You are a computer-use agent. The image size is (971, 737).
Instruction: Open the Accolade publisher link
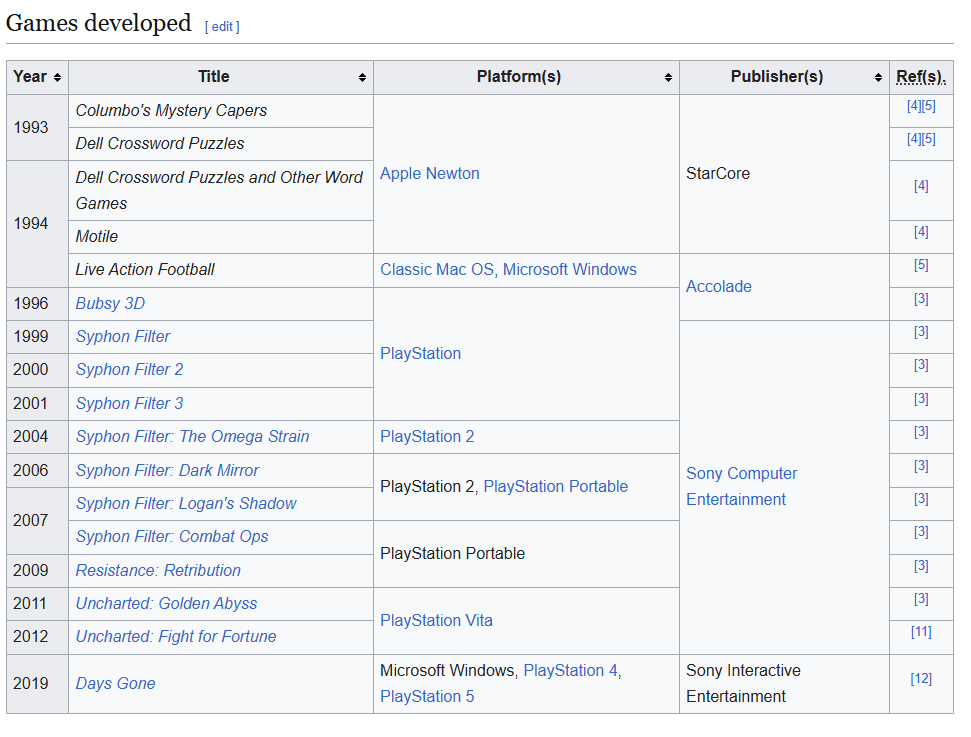click(719, 286)
